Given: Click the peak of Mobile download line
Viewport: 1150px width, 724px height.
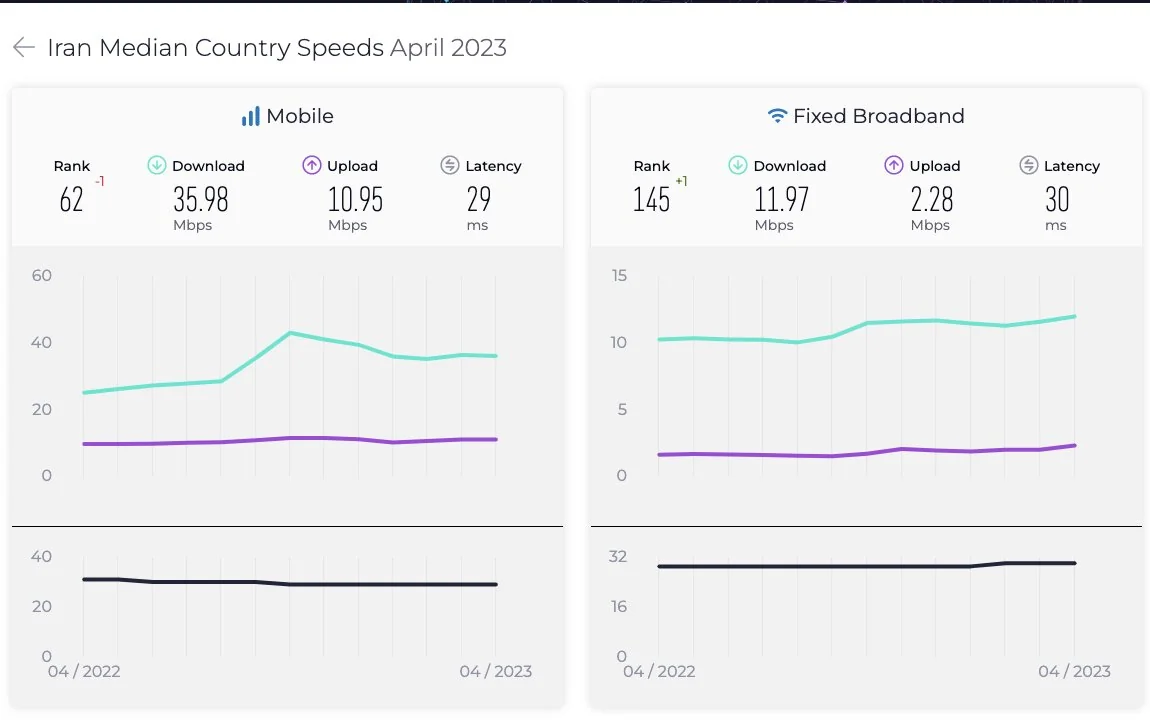Looking at the screenshot, I should (289, 333).
